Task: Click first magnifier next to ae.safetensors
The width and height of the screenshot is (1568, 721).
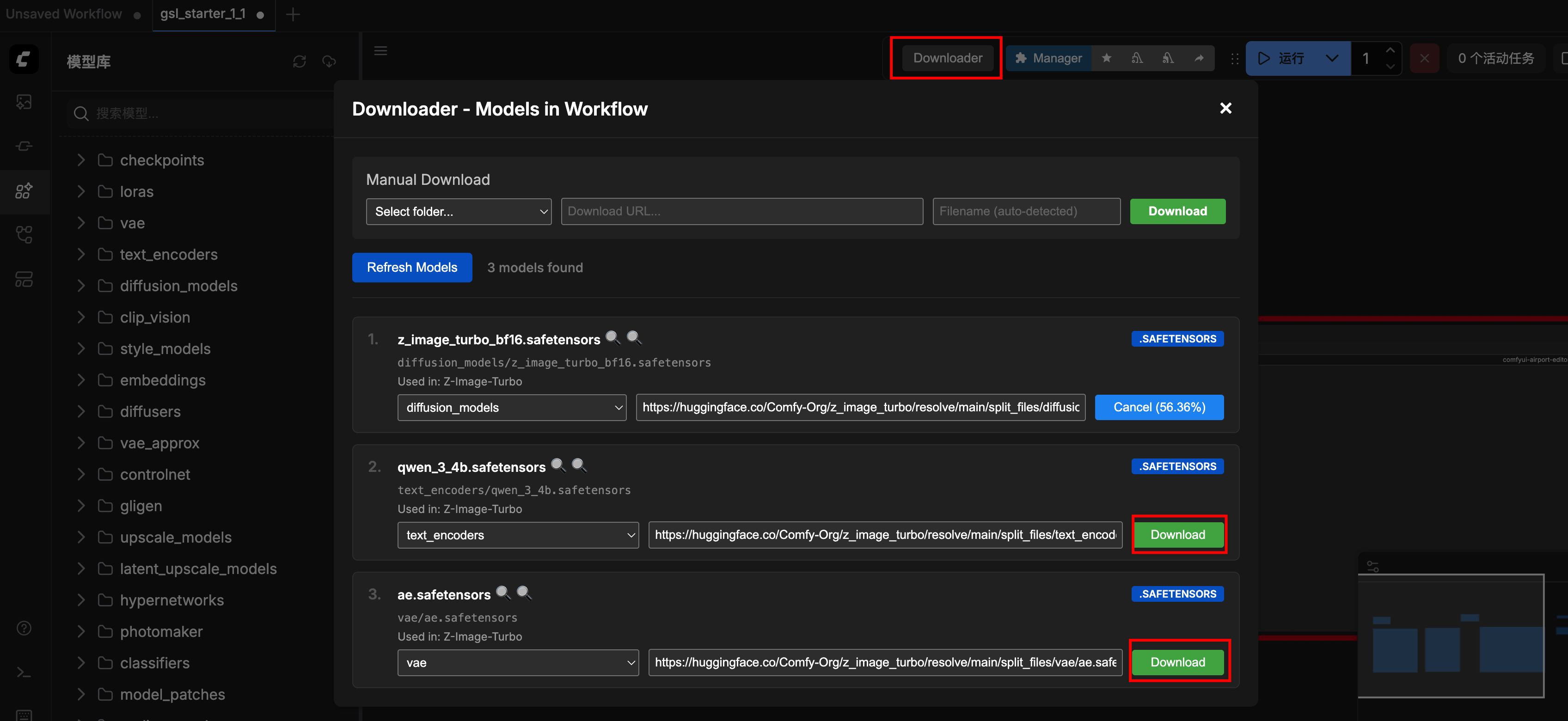Action: click(x=503, y=593)
